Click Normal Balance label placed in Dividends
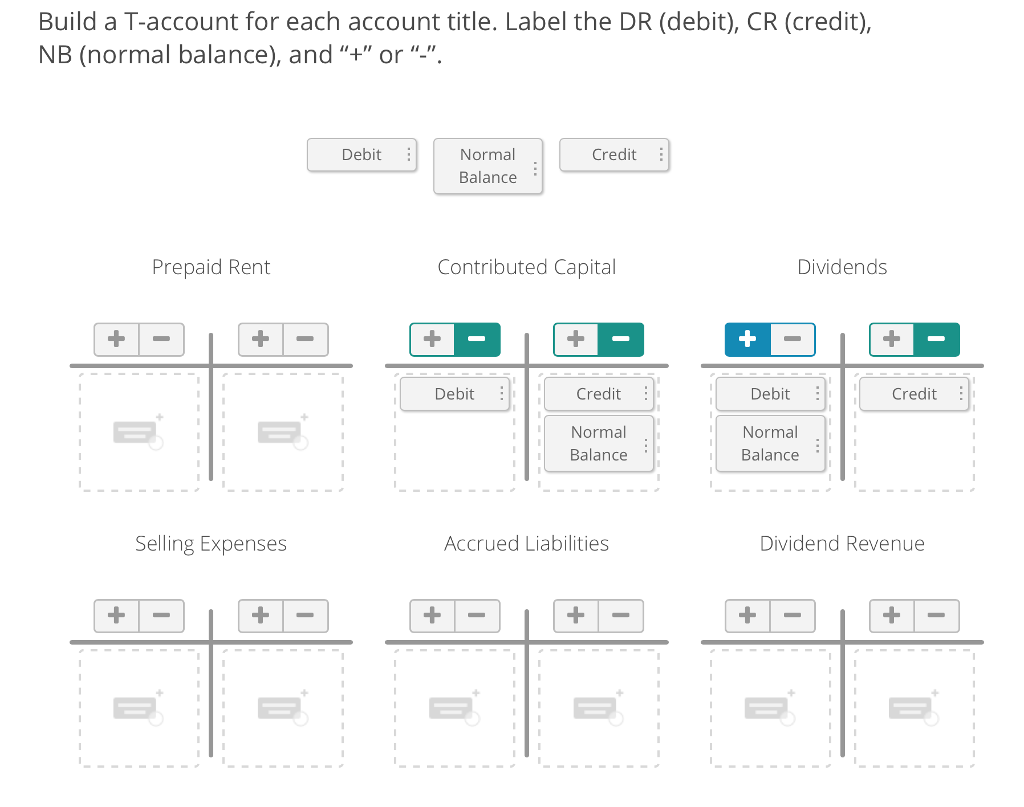 pos(771,443)
